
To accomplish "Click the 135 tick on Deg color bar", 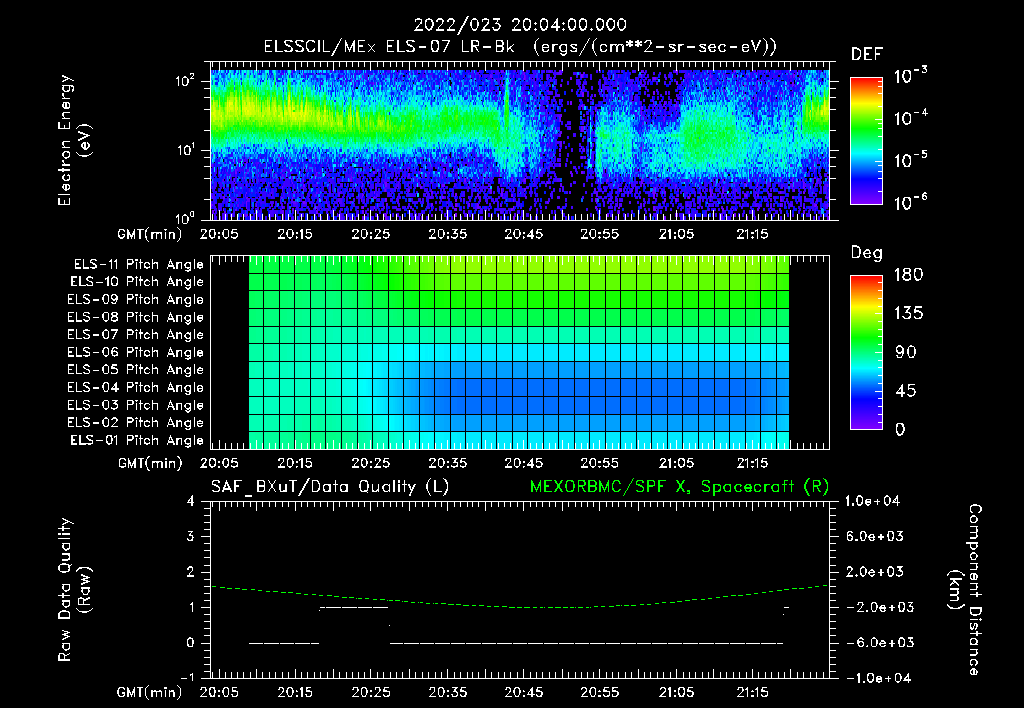I will tap(908, 314).
